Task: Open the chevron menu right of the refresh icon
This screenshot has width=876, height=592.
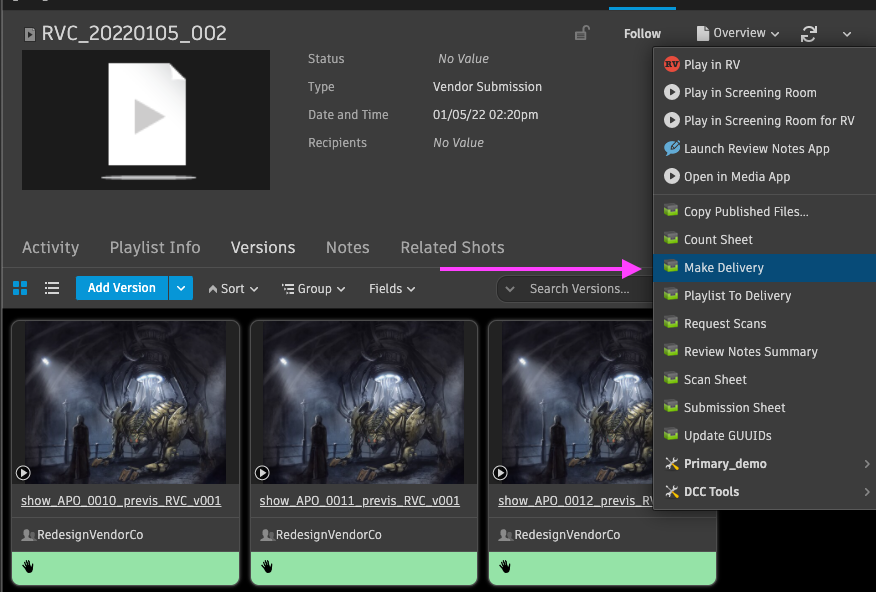Action: pos(847,34)
